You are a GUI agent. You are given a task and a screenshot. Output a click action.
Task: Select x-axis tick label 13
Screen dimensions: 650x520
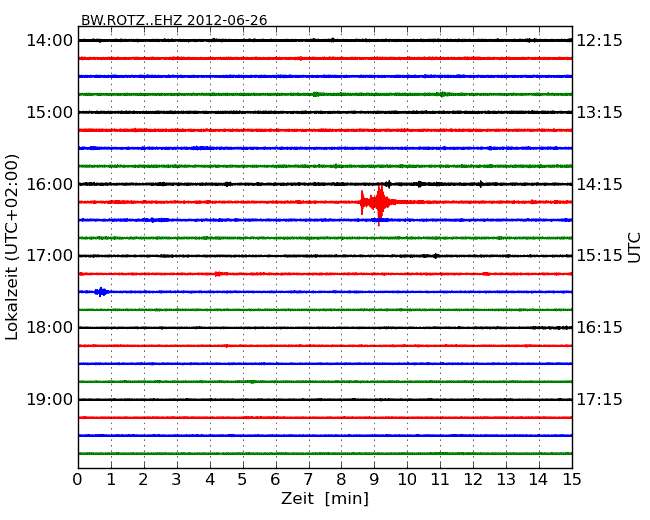point(506,480)
